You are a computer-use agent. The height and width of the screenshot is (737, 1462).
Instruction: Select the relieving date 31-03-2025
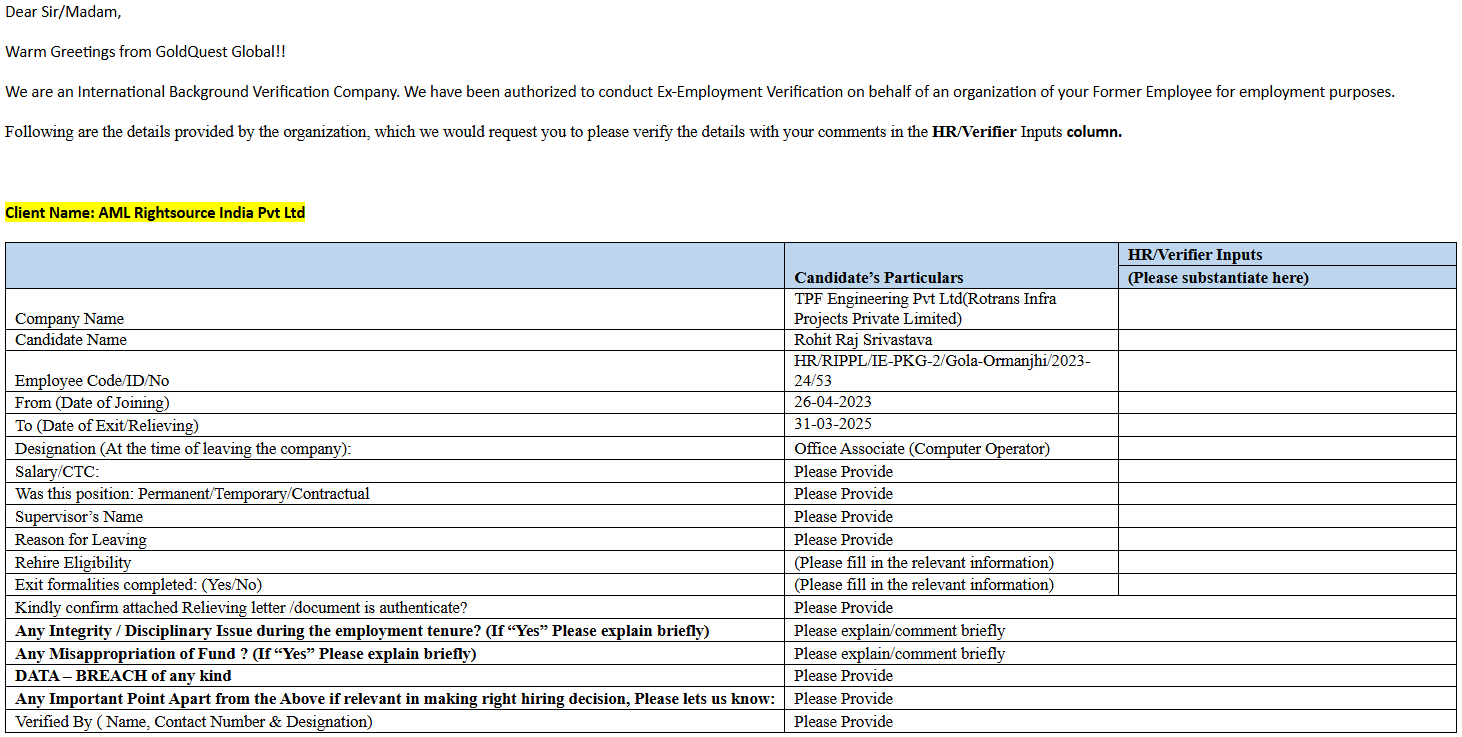click(833, 424)
